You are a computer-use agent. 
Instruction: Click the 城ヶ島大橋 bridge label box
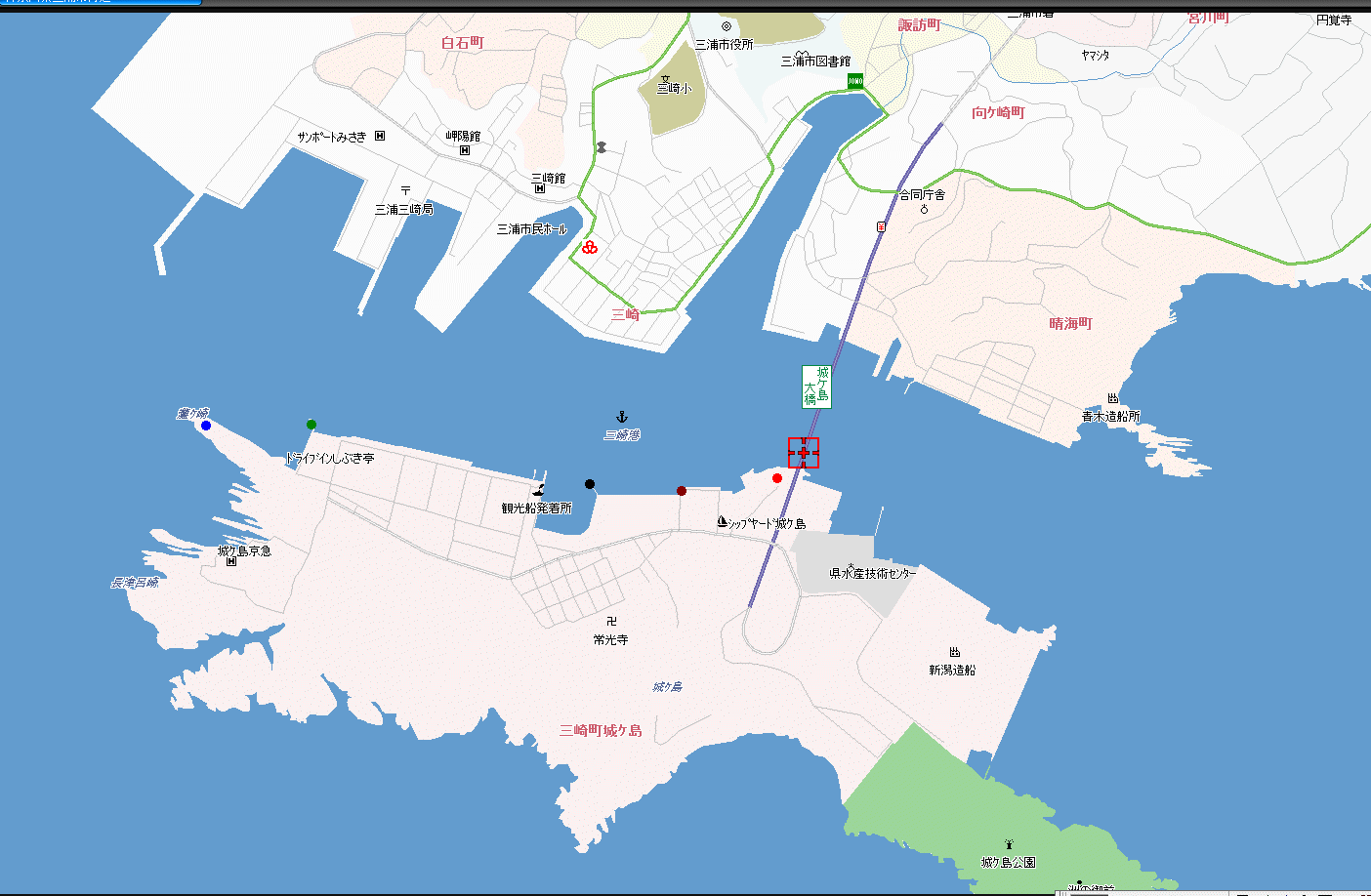click(816, 387)
